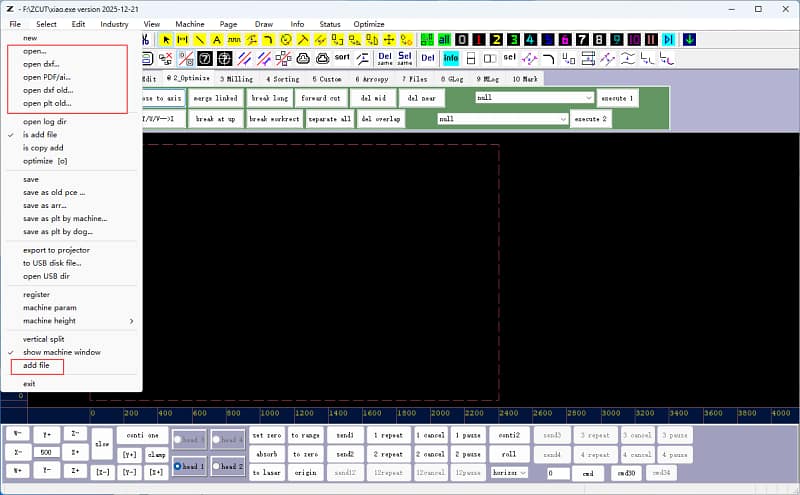Select the yellow layer 2 swatch
The image size is (800, 495).
pyautogui.click(x=496, y=39)
